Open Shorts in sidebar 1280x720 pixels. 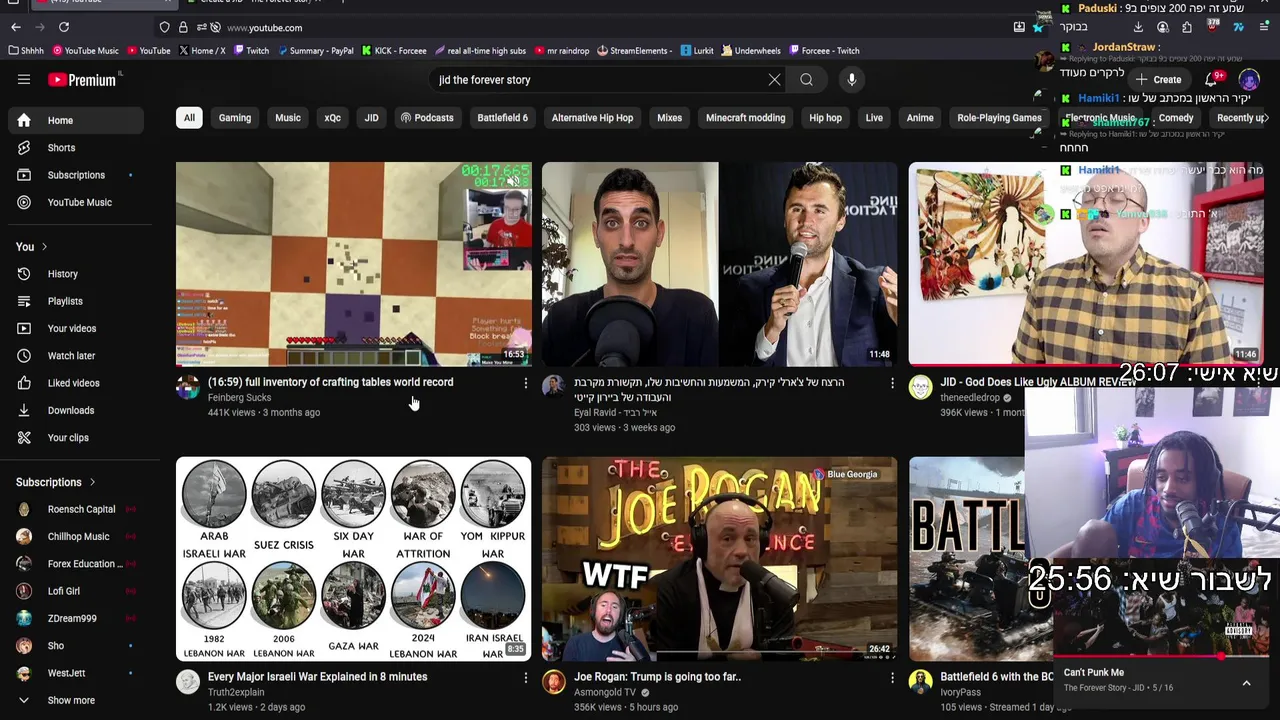coord(76,148)
